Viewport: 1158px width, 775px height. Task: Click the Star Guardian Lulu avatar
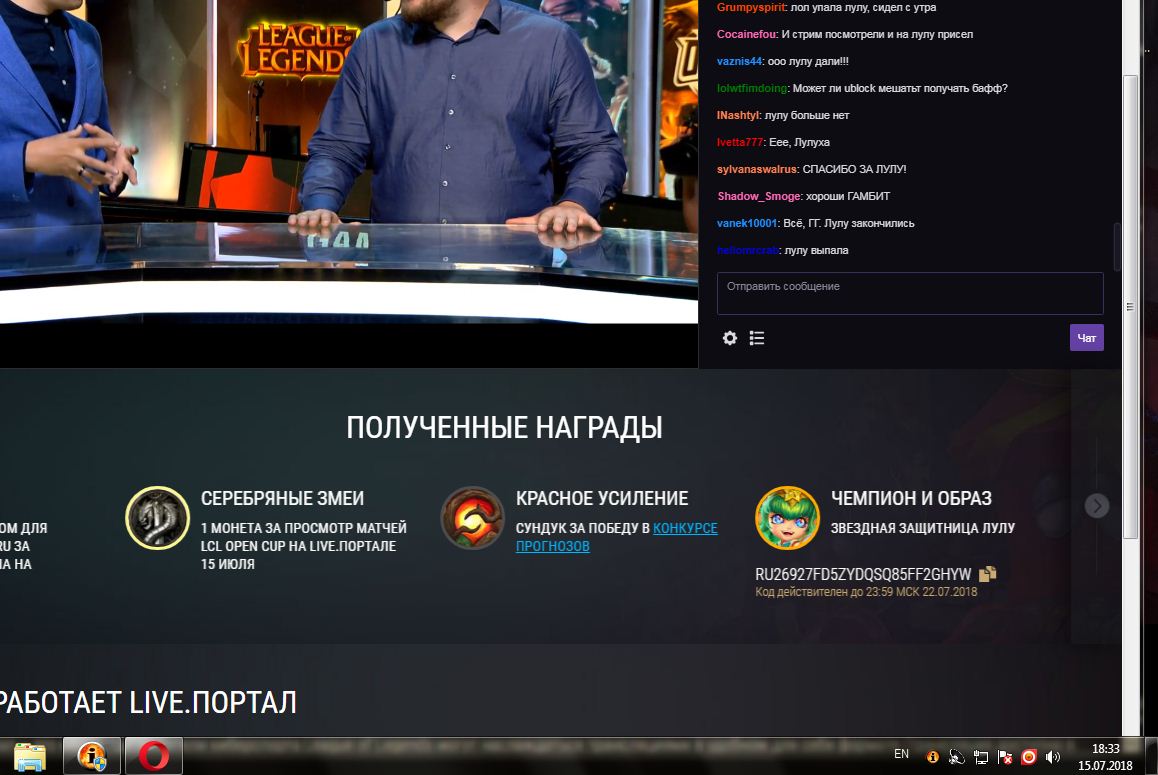[787, 518]
